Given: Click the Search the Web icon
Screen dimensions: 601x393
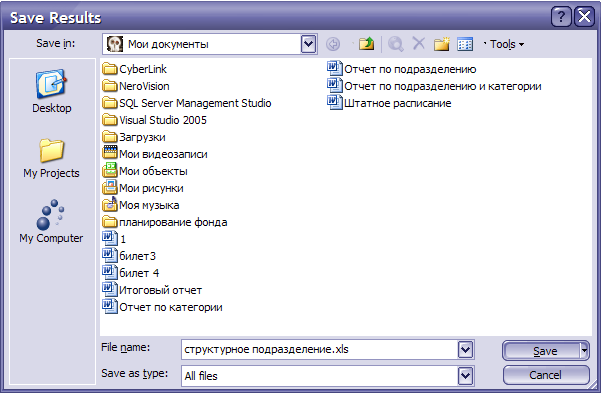Looking at the screenshot, I should coord(396,44).
